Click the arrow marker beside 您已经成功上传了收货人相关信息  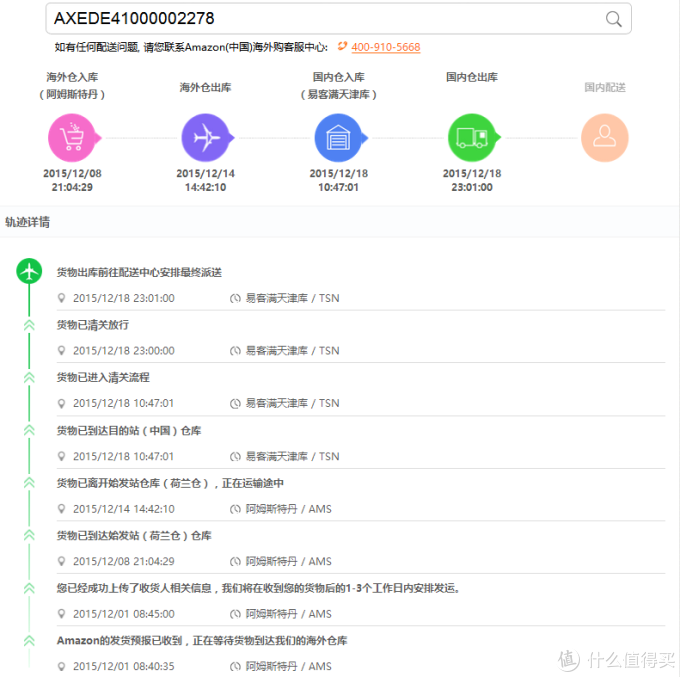point(29,588)
